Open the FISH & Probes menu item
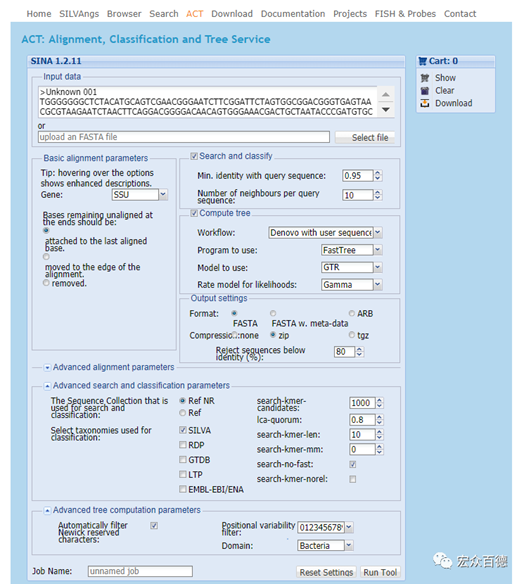This screenshot has height=584, width=524. click(x=405, y=14)
